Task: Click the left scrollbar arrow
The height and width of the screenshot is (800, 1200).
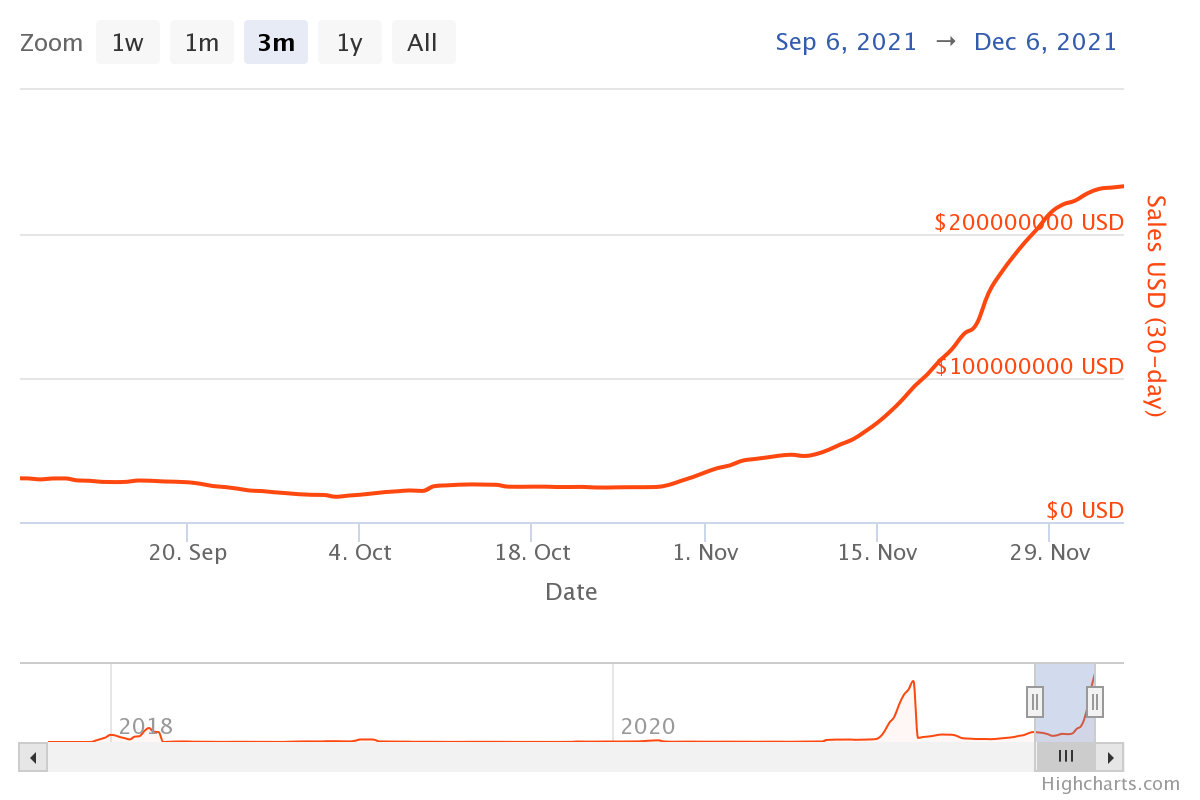Action: (x=33, y=757)
